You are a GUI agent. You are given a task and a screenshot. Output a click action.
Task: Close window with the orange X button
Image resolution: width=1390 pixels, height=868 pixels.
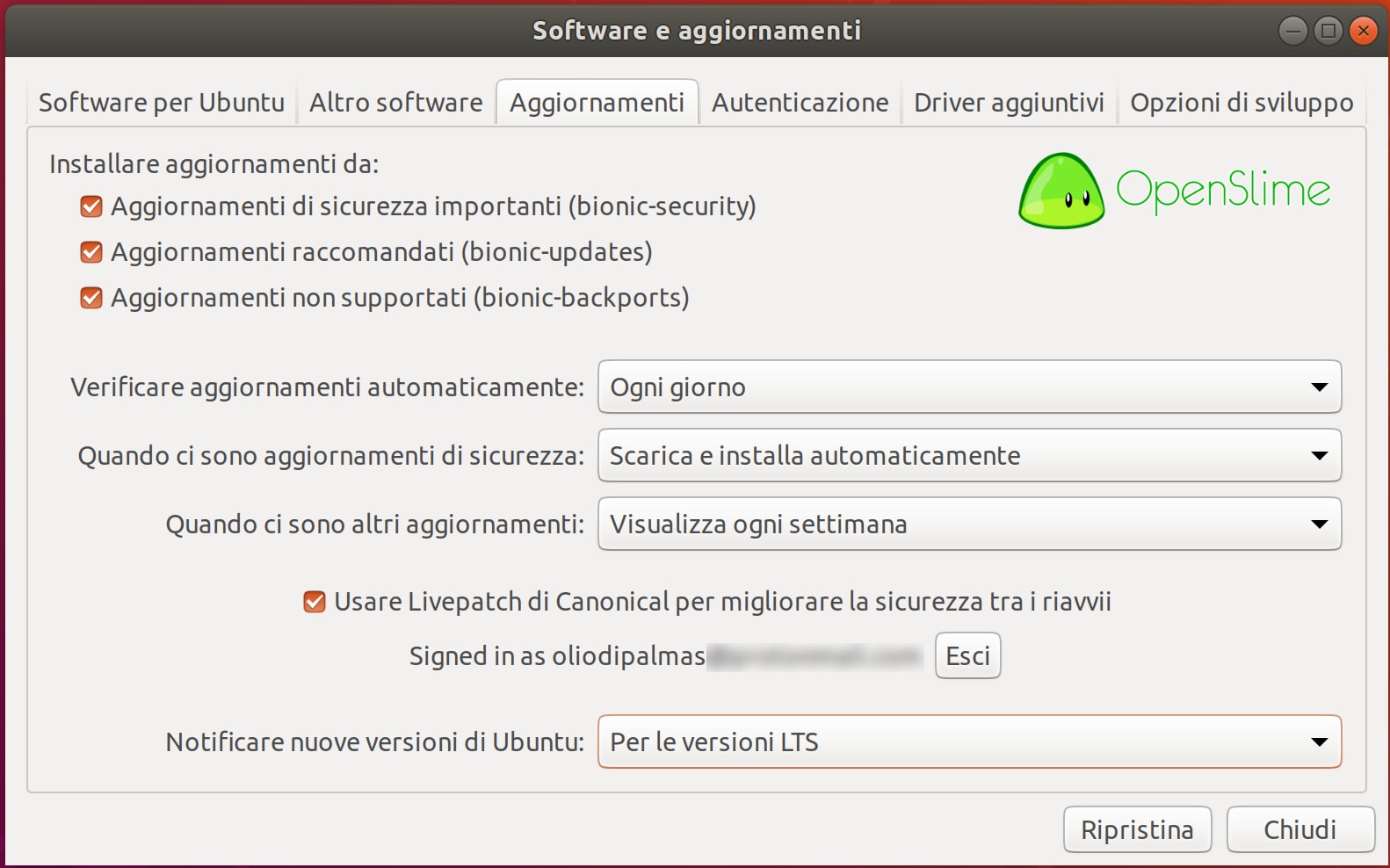[1363, 32]
